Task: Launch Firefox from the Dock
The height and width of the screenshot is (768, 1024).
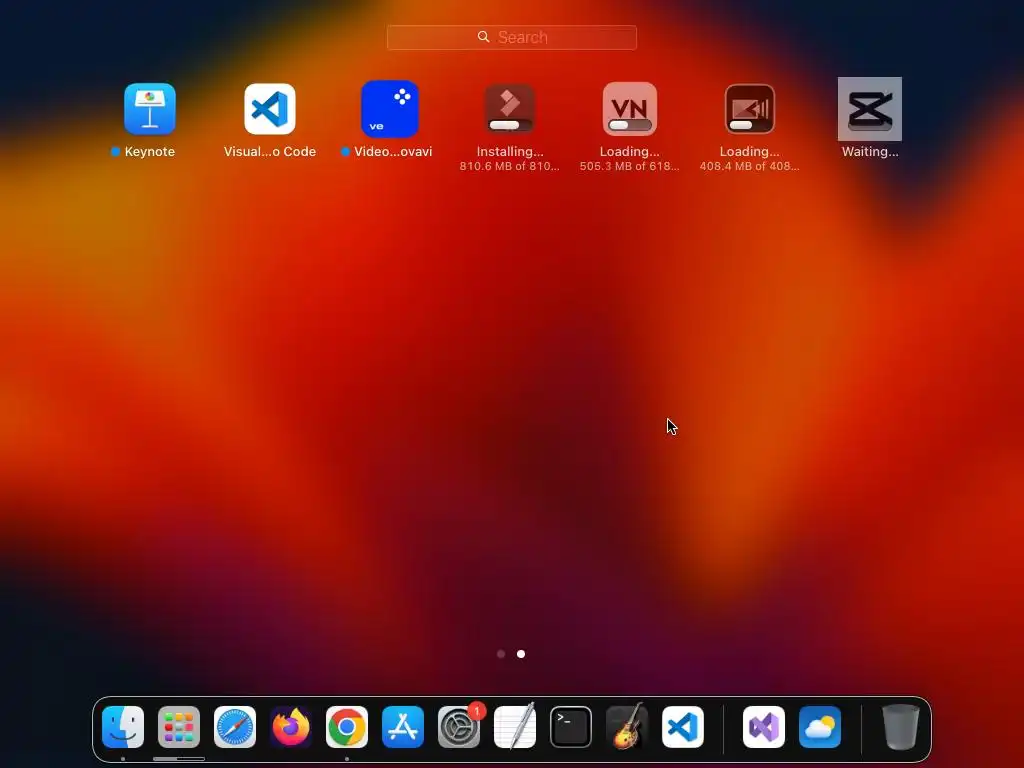Action: 291,727
